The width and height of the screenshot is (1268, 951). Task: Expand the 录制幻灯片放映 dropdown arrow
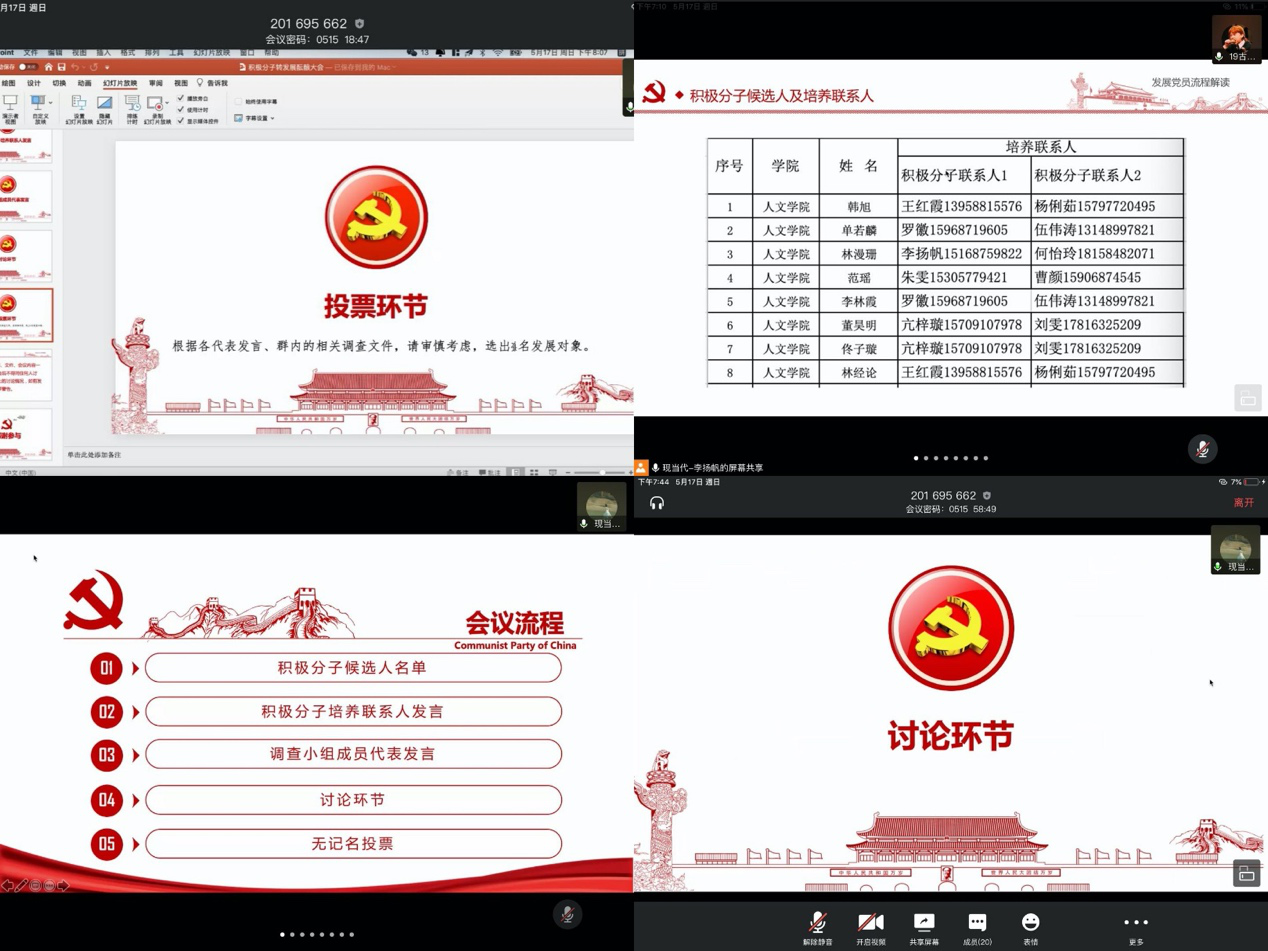pos(165,104)
